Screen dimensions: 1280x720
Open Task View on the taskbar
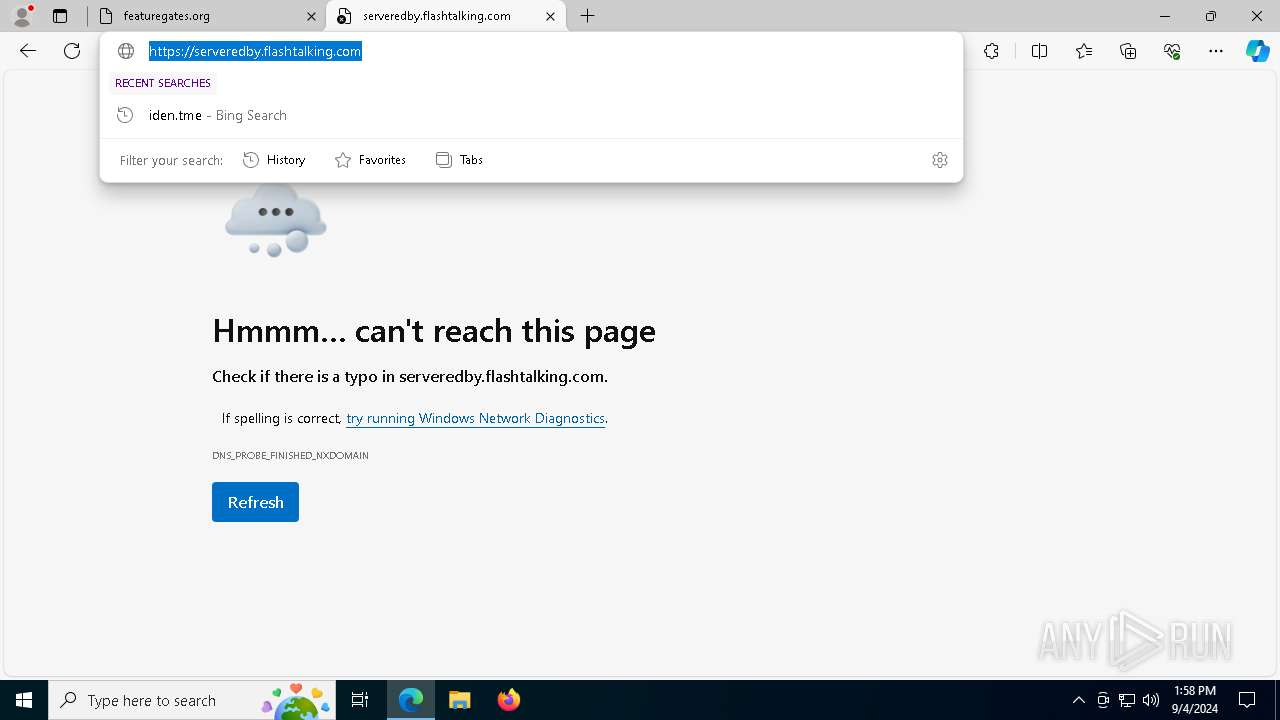(x=360, y=700)
